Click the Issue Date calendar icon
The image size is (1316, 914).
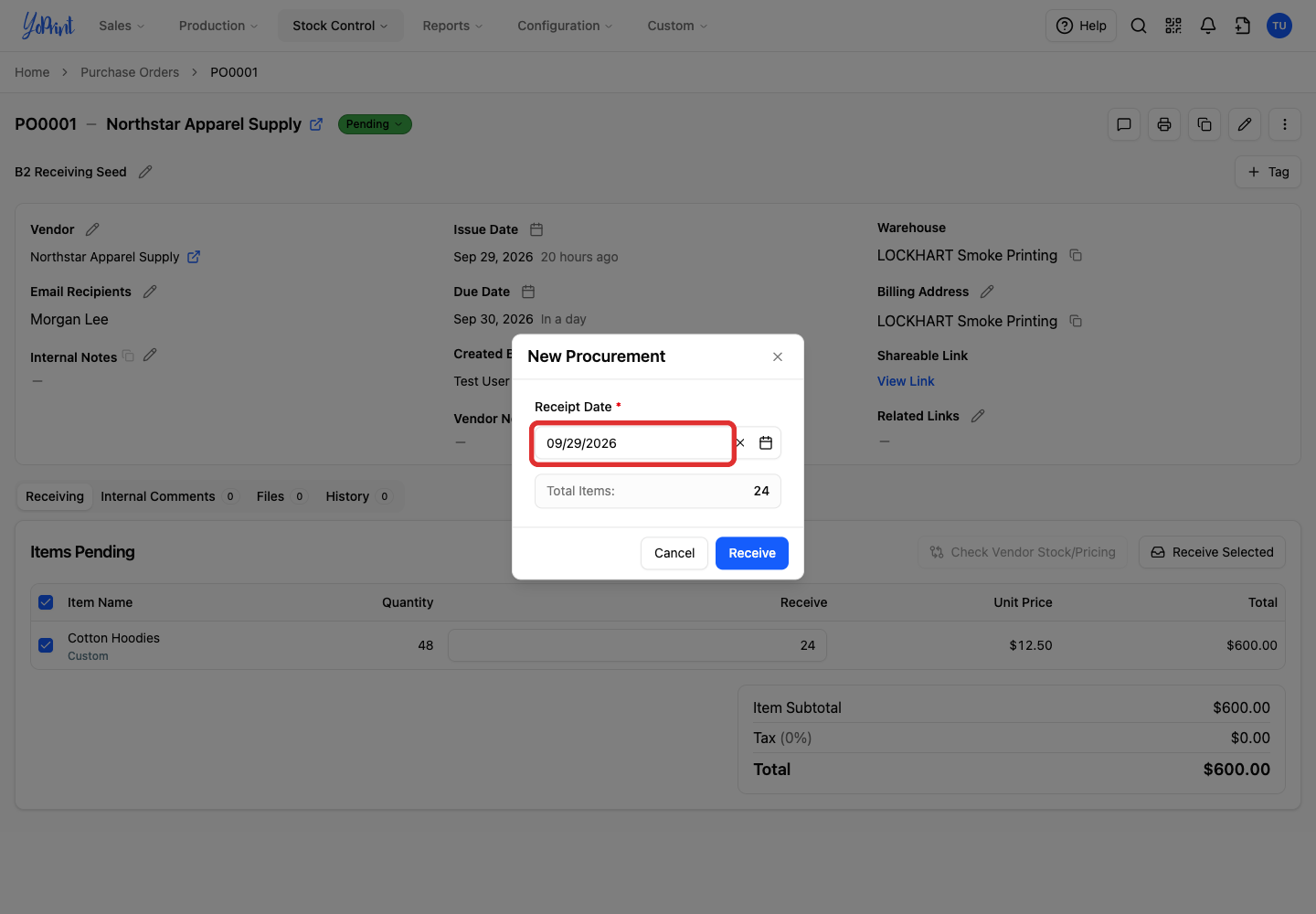pos(536,229)
